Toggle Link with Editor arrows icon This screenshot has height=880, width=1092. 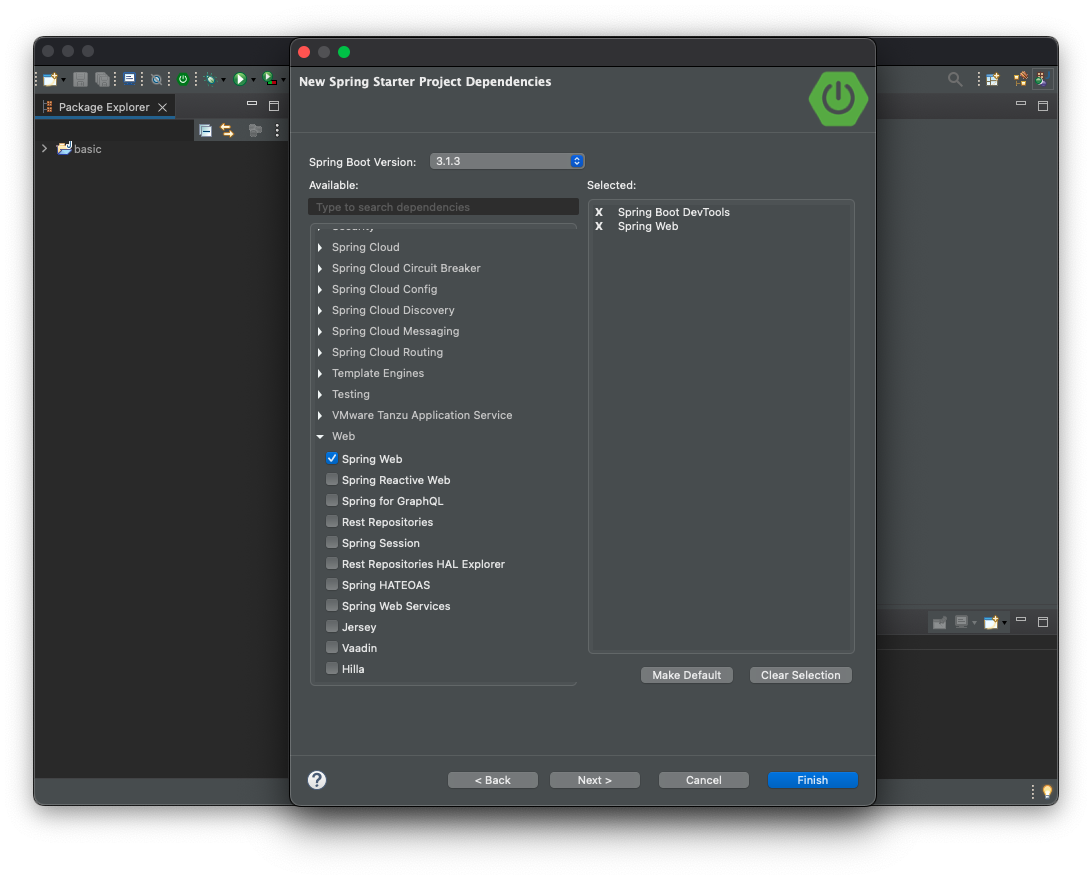[x=227, y=130]
